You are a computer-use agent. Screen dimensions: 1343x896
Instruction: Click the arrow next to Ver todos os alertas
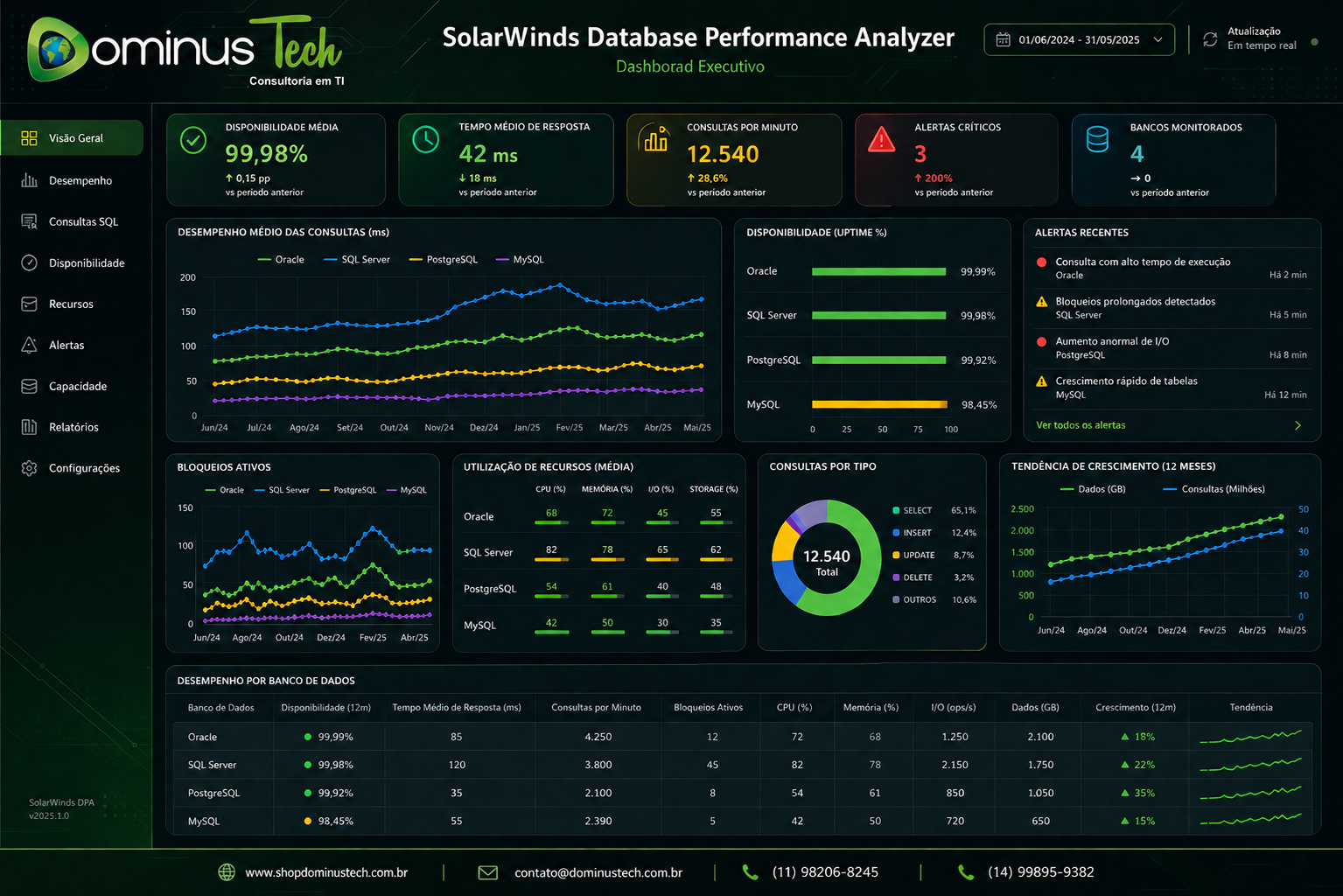click(x=1298, y=425)
